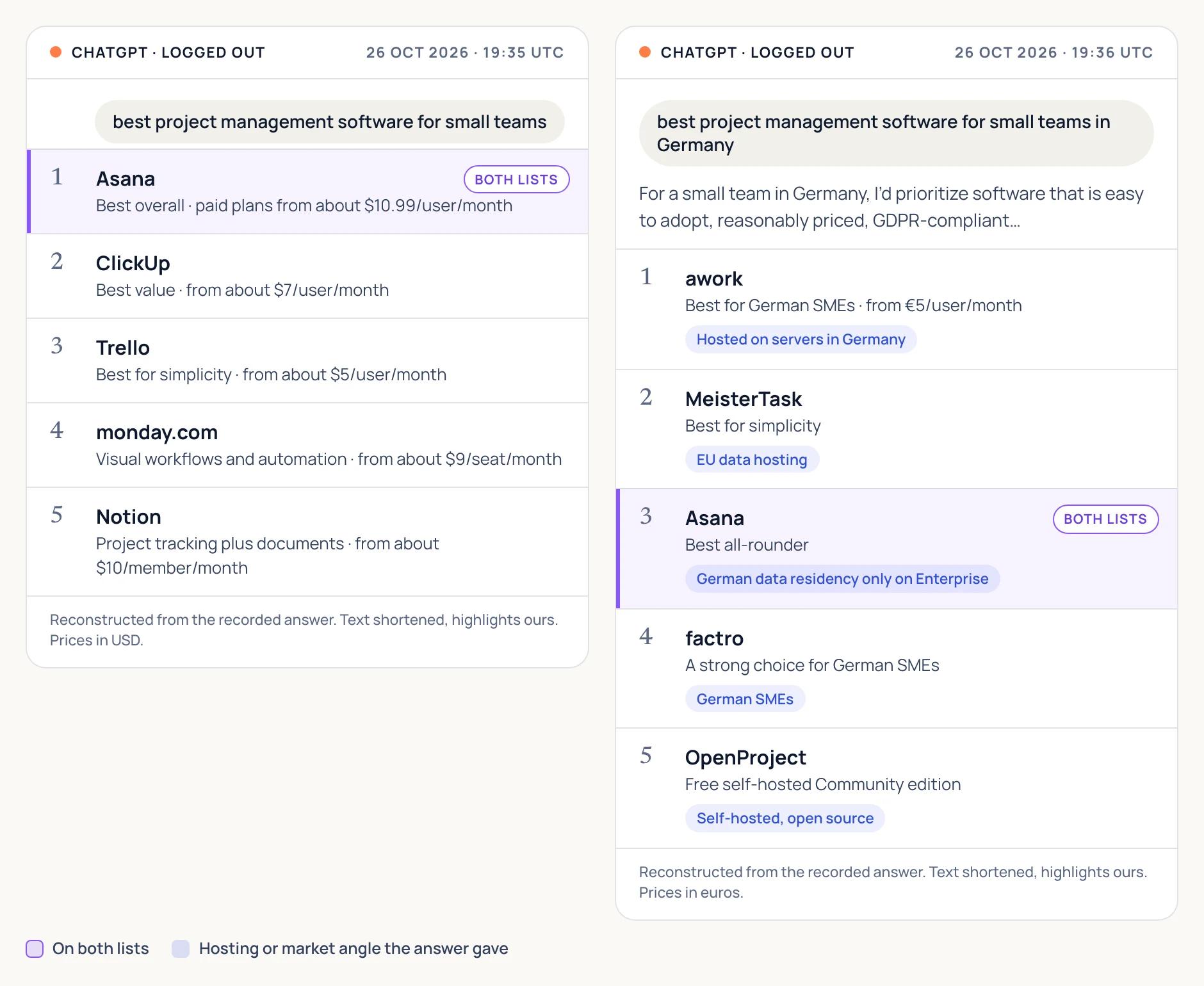Select ClickUp in the left list
Viewport: 1204px width, 986px height.
click(307, 276)
